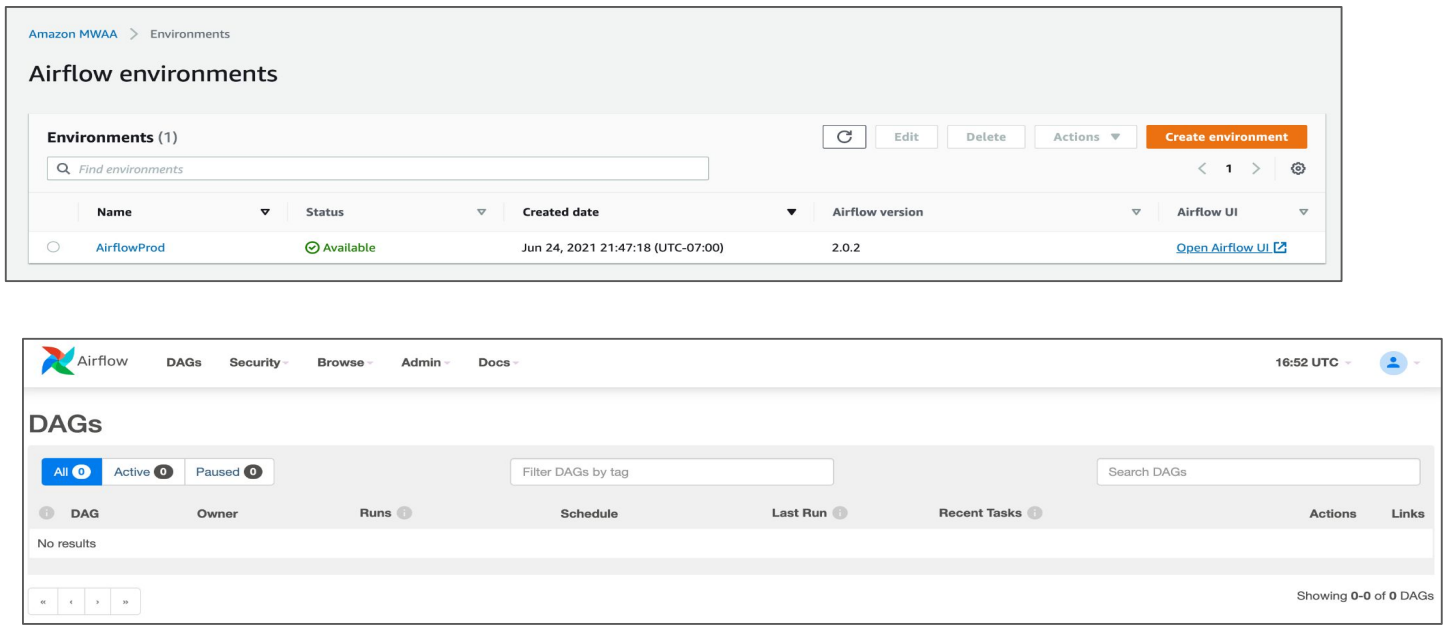Go to next environments page arrow
1448x629 pixels.
[x=1256, y=169]
